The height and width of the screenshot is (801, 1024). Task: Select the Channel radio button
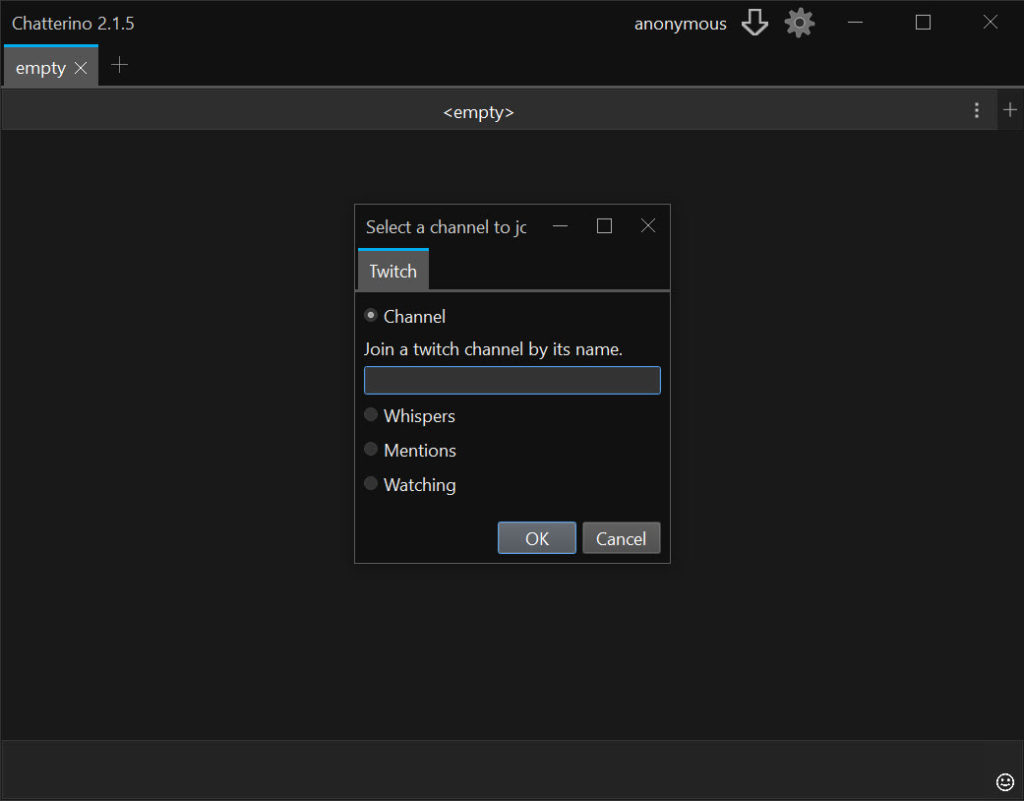(370, 315)
